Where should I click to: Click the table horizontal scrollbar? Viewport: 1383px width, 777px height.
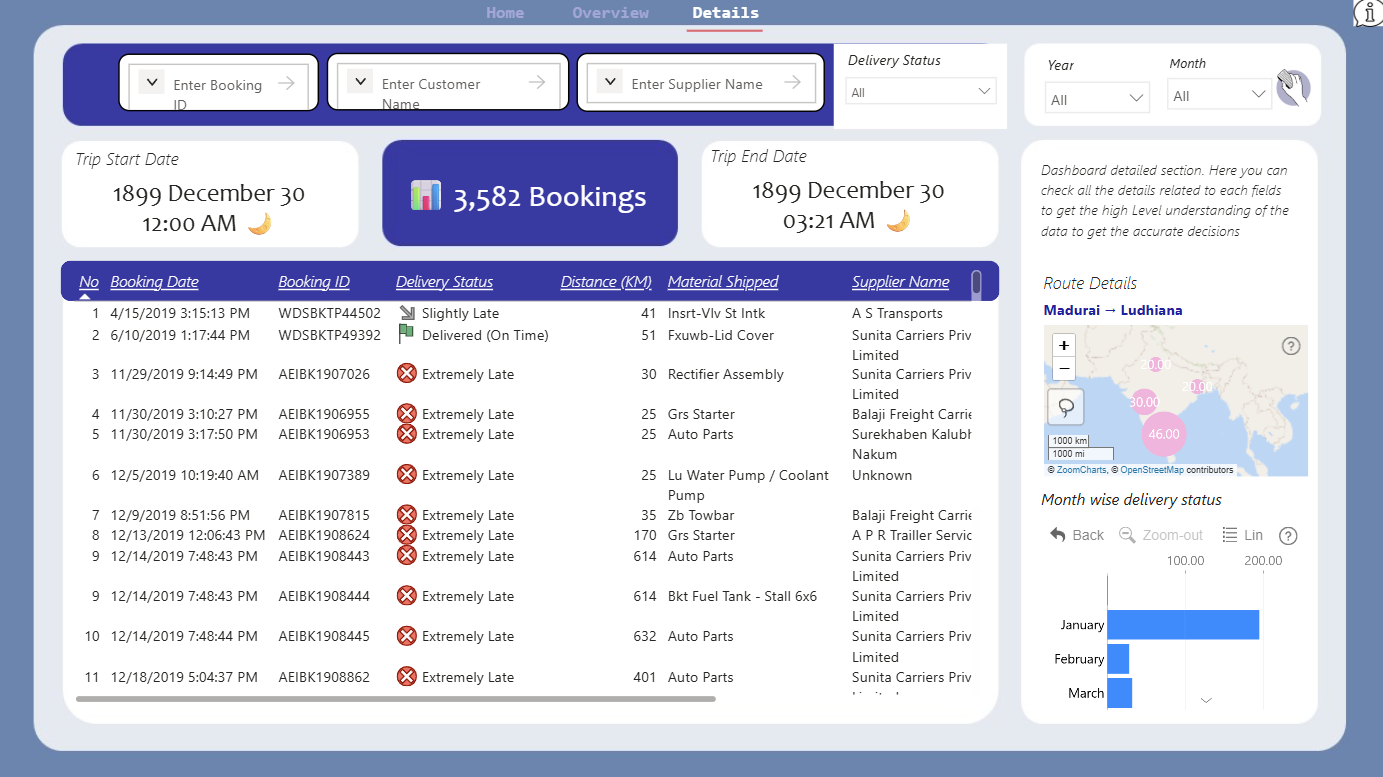396,699
